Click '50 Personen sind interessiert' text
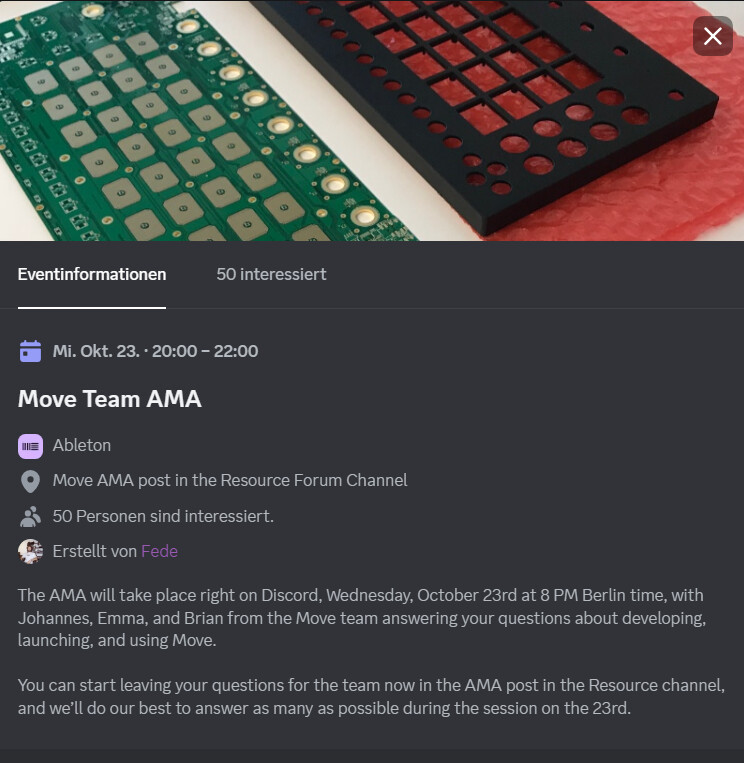The width and height of the screenshot is (744, 763). (x=163, y=516)
